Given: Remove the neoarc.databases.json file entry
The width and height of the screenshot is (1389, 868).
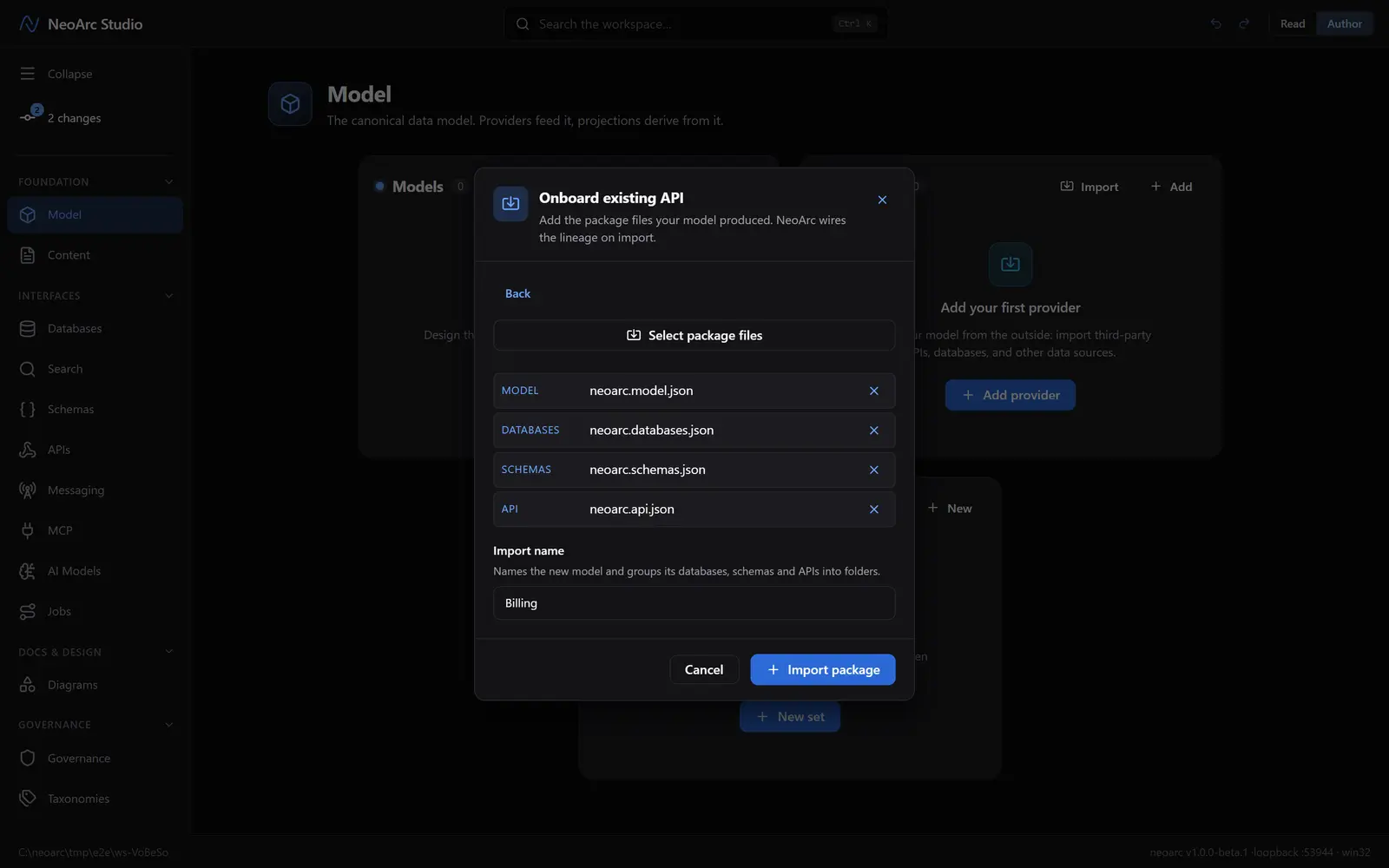Looking at the screenshot, I should click(x=874, y=431).
